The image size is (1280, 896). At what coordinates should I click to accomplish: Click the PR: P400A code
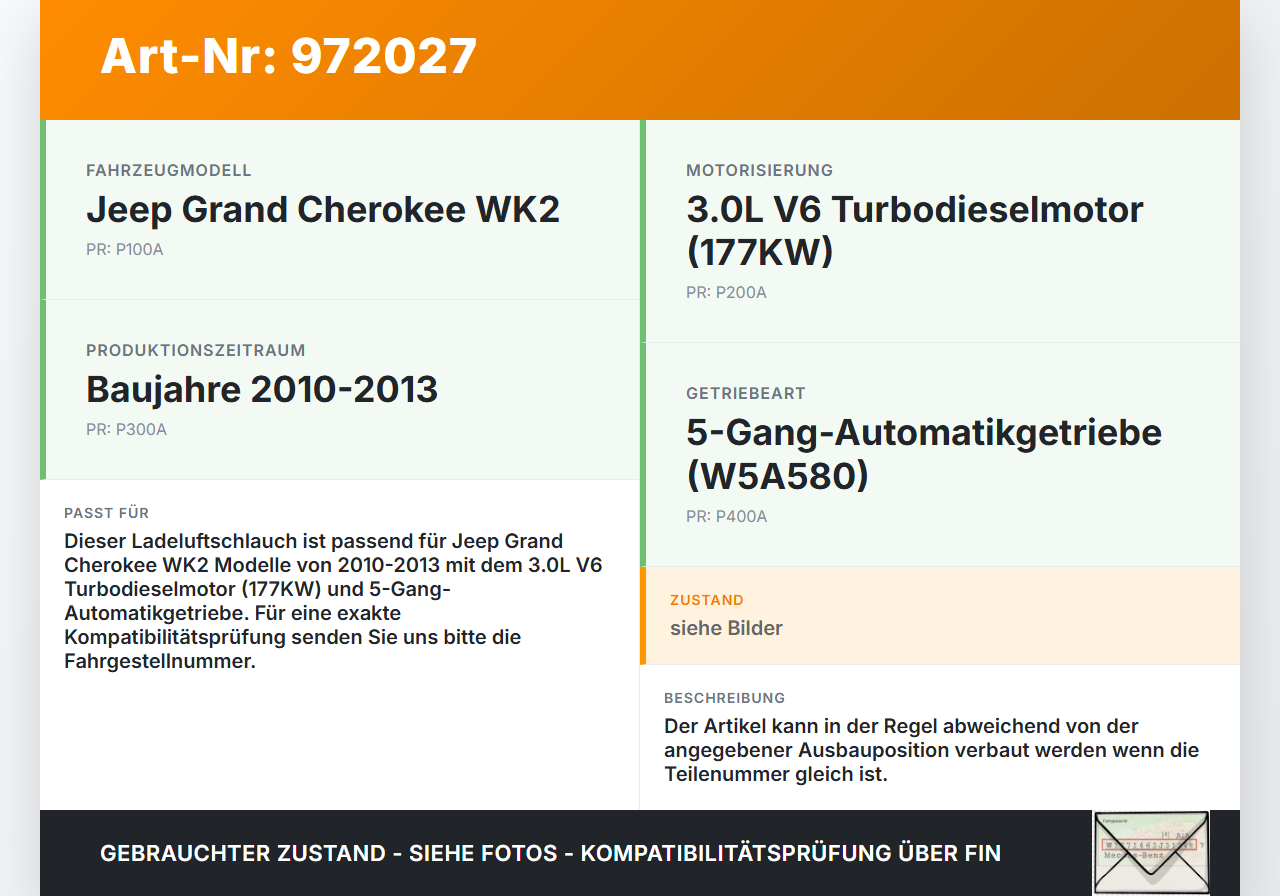725,516
